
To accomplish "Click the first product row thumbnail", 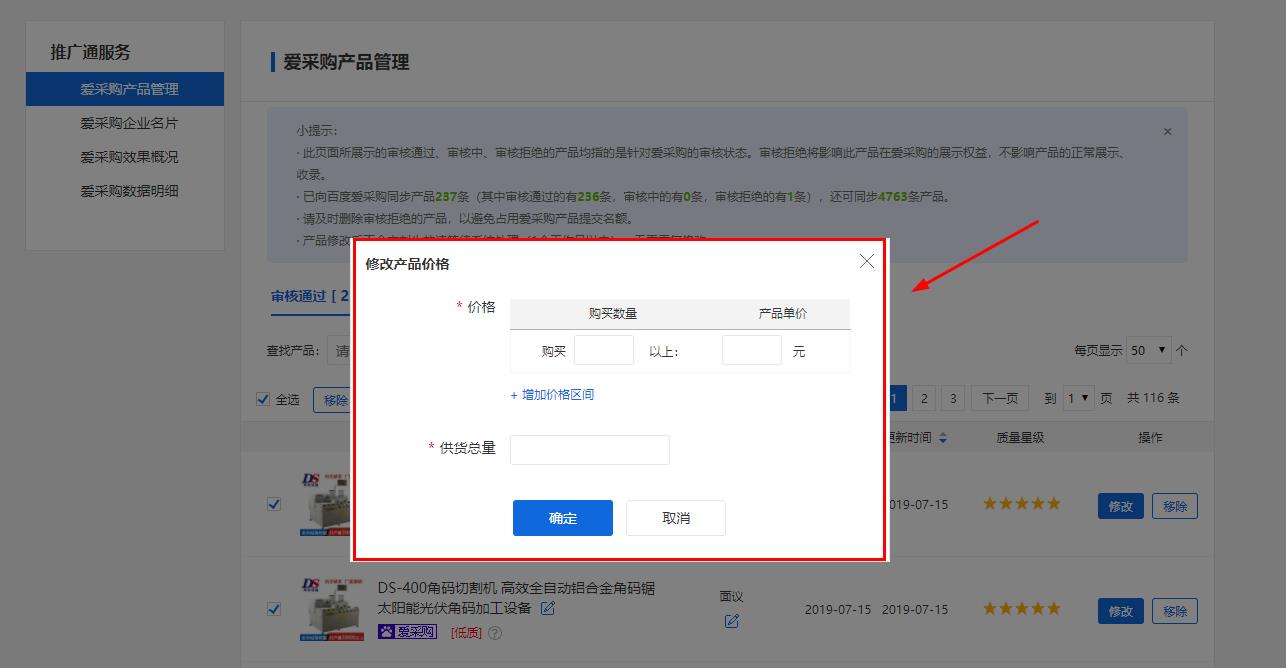I will pos(324,505).
